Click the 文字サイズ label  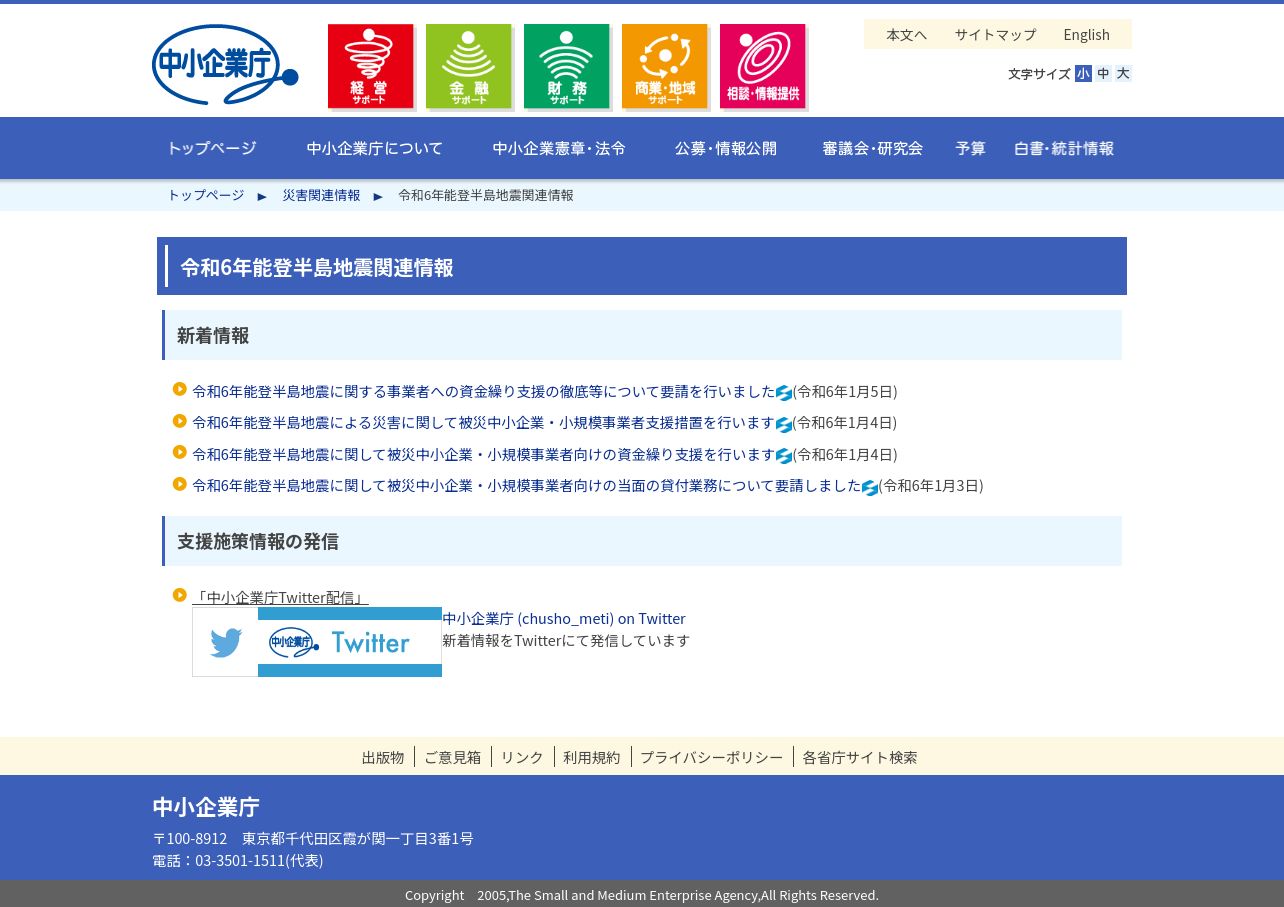coord(1039,74)
